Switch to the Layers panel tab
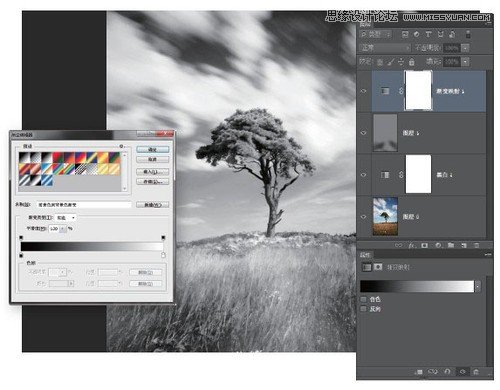 point(365,24)
